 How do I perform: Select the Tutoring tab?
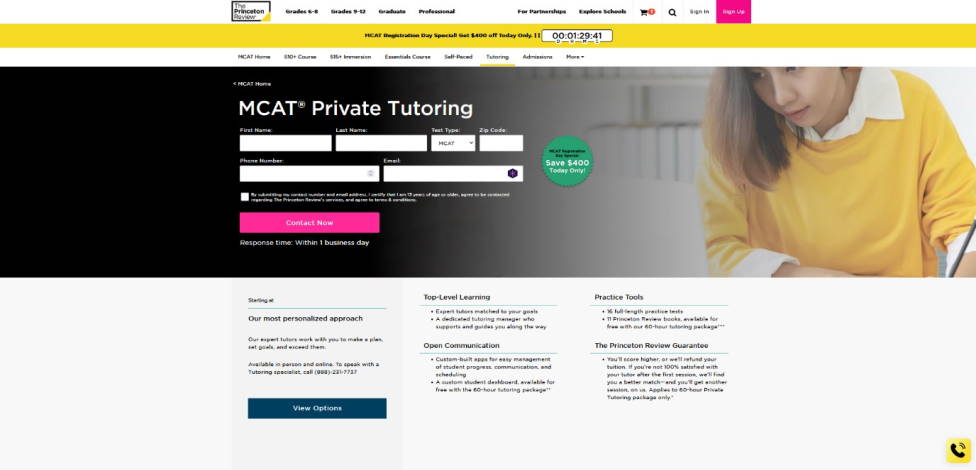click(497, 57)
